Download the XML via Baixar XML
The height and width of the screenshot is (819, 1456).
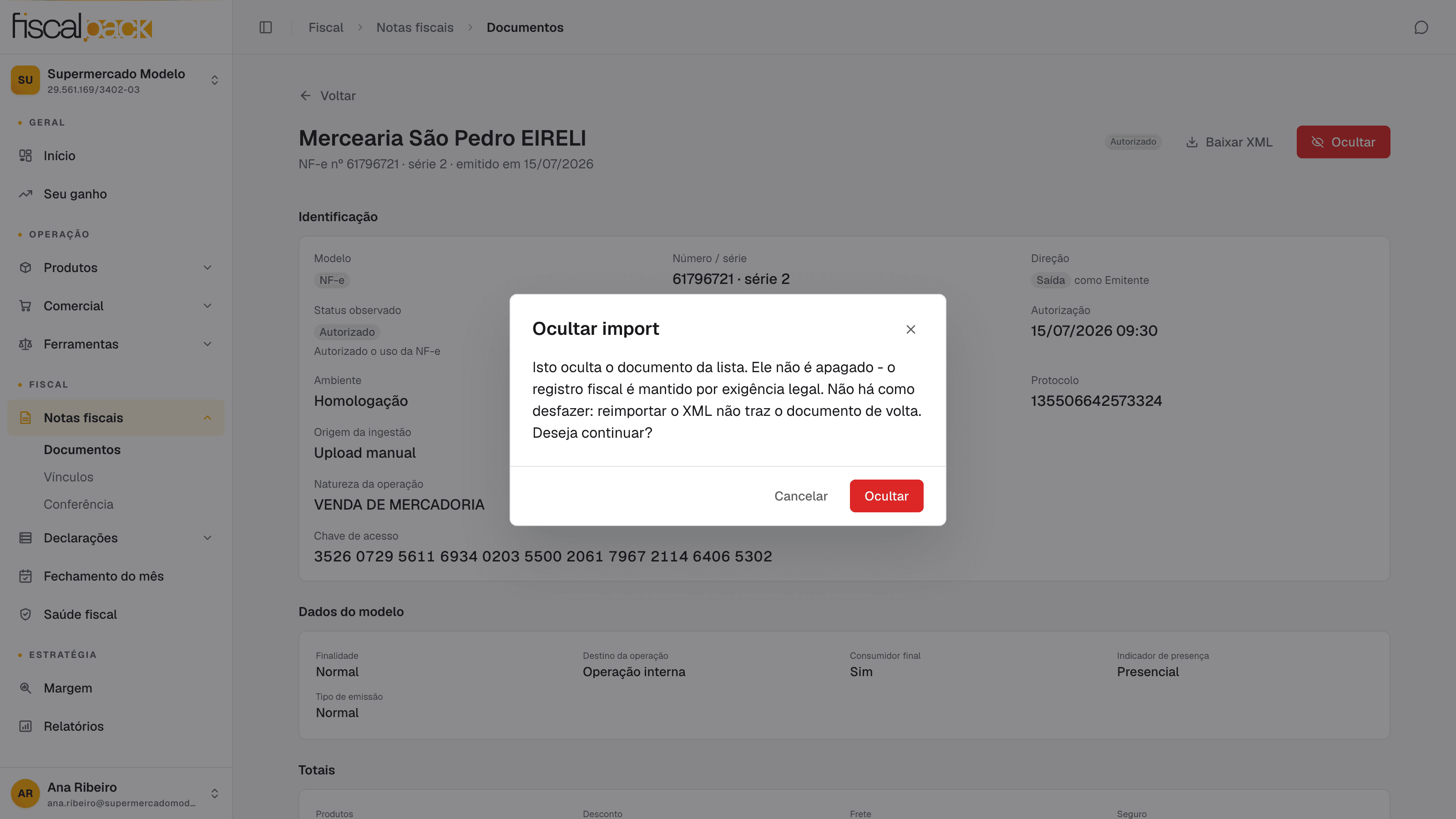click(1229, 142)
